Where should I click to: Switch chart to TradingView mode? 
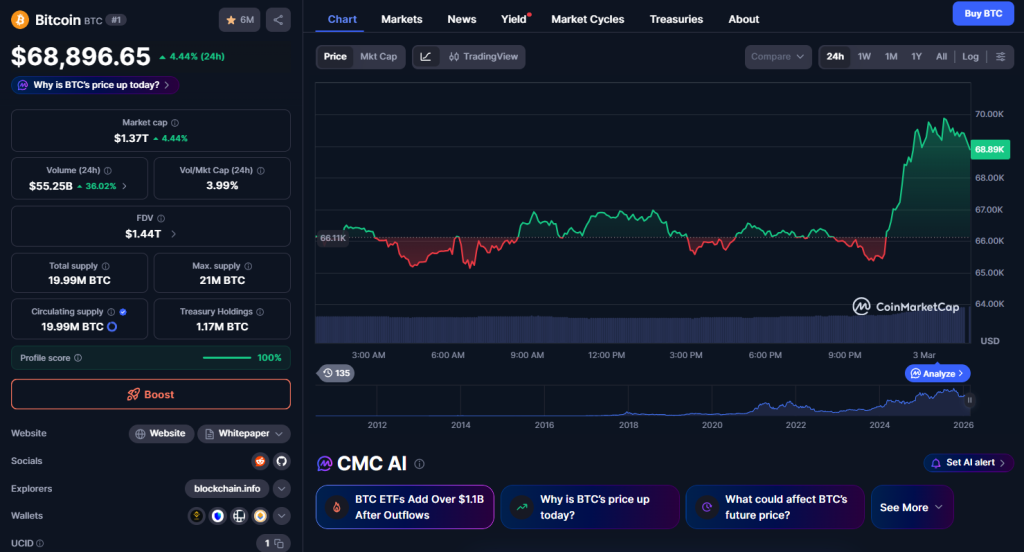(x=483, y=57)
